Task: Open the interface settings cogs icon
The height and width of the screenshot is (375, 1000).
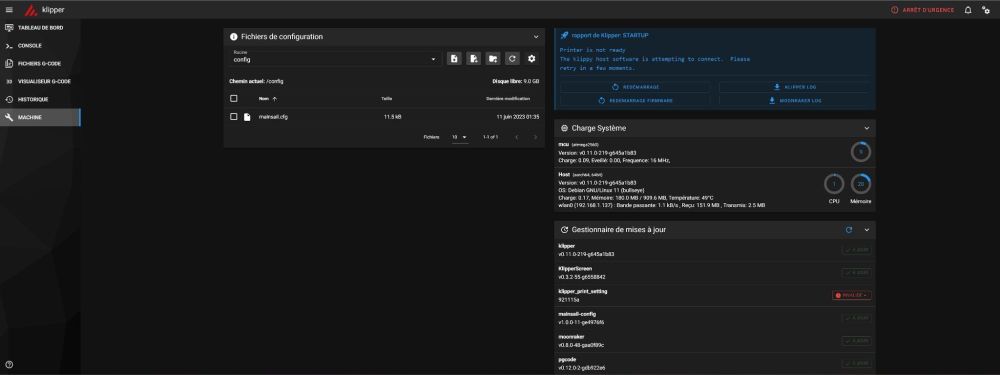Action: (x=986, y=10)
